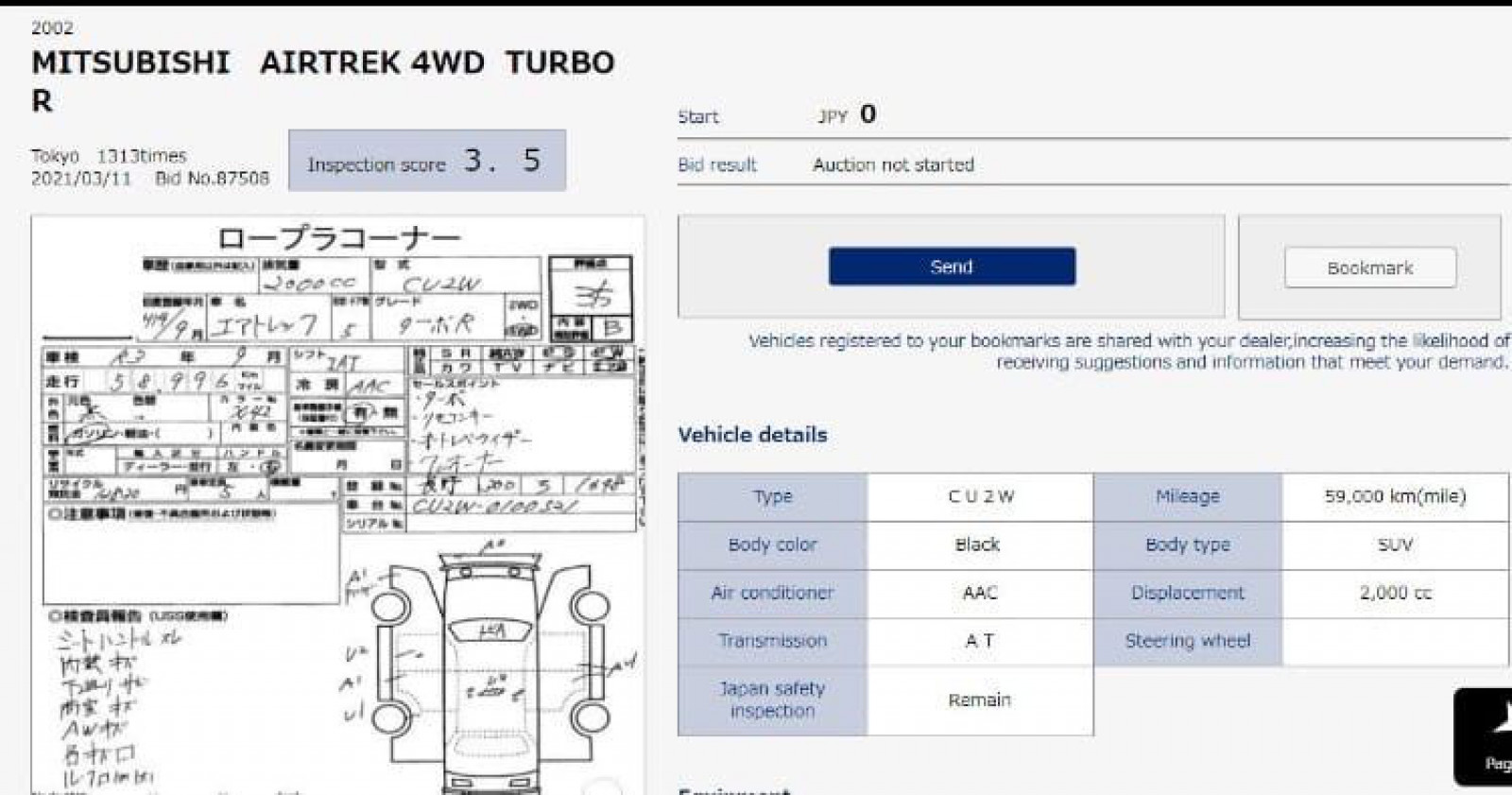Screen dimensions: 1512x795
Task: Click the Vehicle details heading
Action: pyautogui.click(x=752, y=435)
